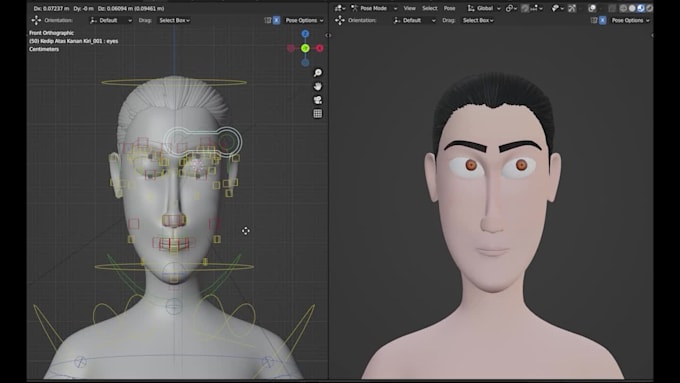Toggle X mirror button in right viewport
This screenshot has width=680, height=383.
(602, 20)
